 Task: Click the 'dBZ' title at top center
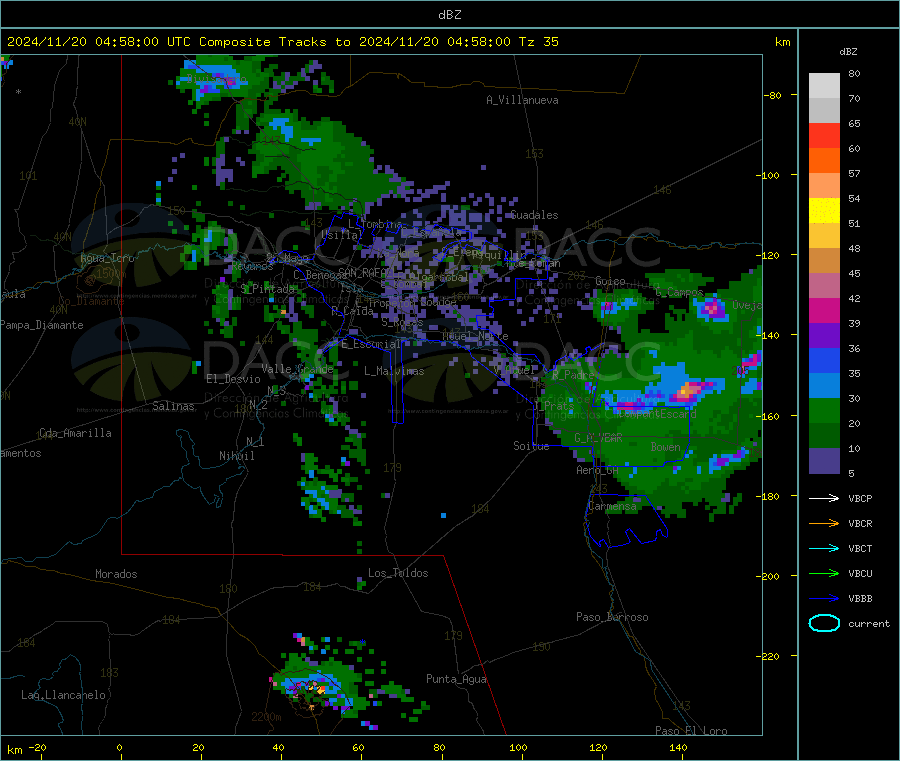pos(449,15)
